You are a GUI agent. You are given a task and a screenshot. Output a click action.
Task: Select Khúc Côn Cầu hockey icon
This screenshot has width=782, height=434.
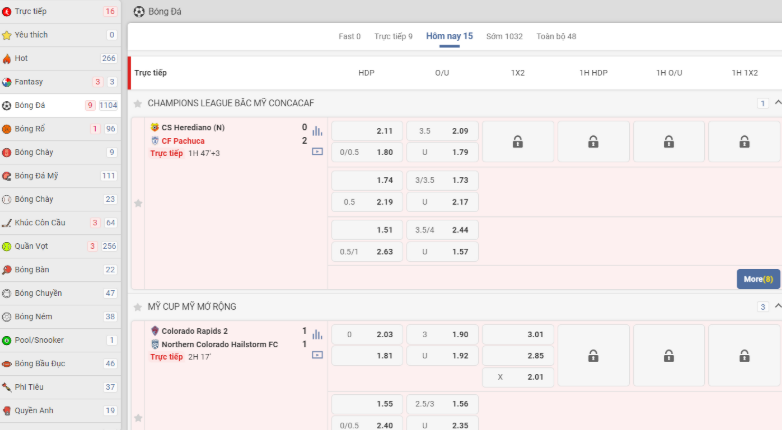[x=6, y=222]
